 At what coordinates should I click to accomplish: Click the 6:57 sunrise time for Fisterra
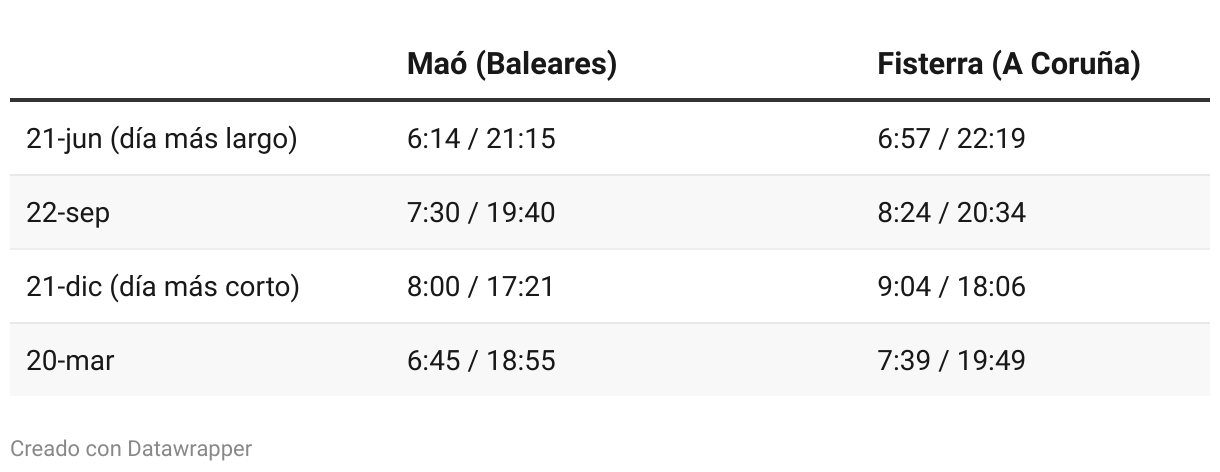click(904, 139)
